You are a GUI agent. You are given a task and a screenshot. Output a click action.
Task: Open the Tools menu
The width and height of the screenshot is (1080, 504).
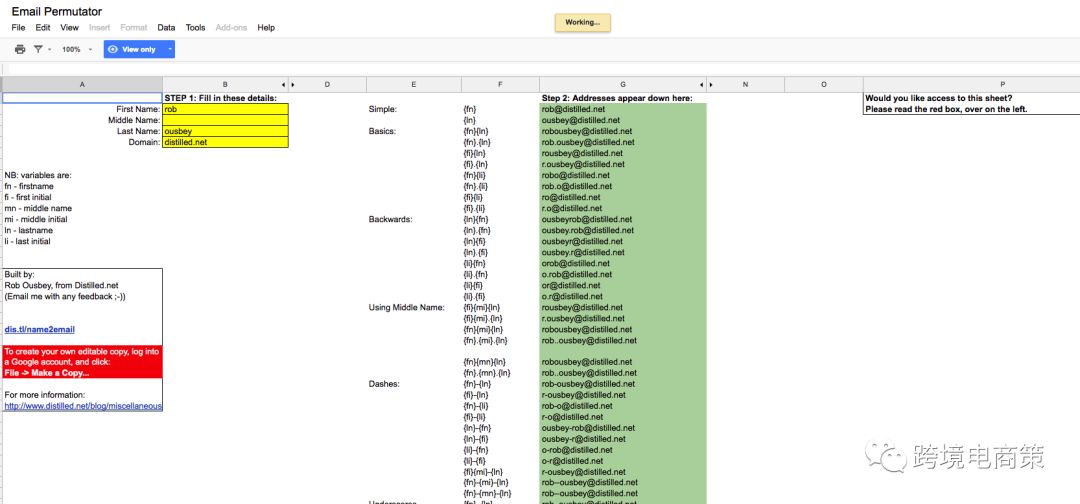[x=195, y=28]
